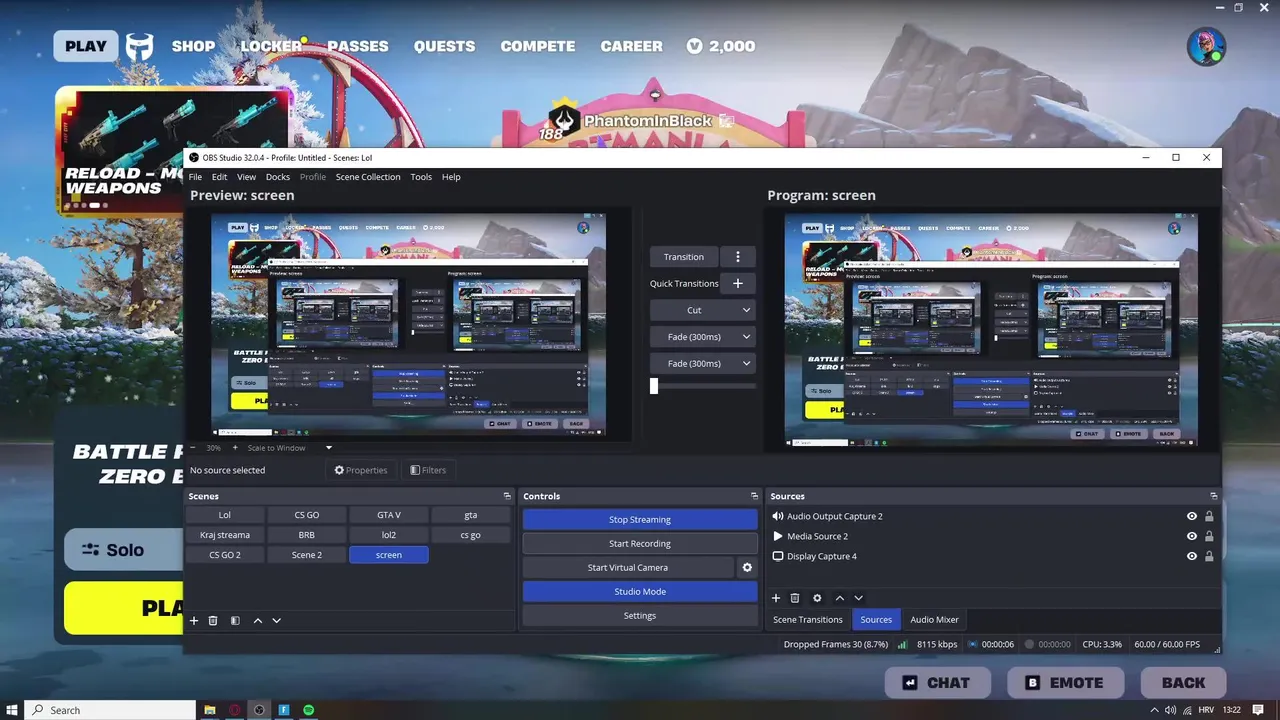The height and width of the screenshot is (720, 1280).
Task: Open source properties gear in Sources toolbar
Action: pos(817,598)
